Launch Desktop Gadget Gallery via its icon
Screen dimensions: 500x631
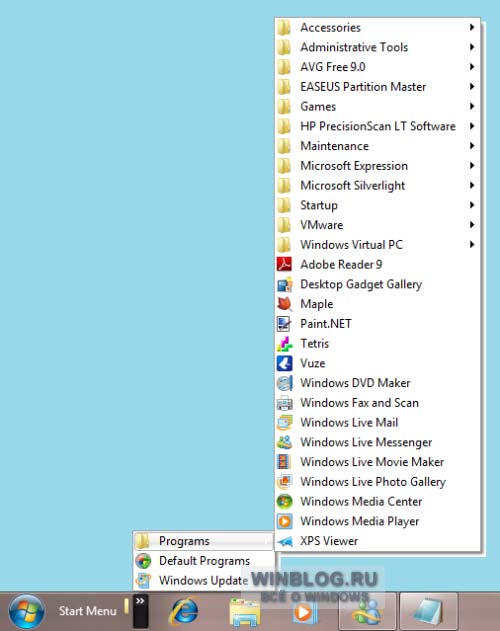pyautogui.click(x=284, y=284)
